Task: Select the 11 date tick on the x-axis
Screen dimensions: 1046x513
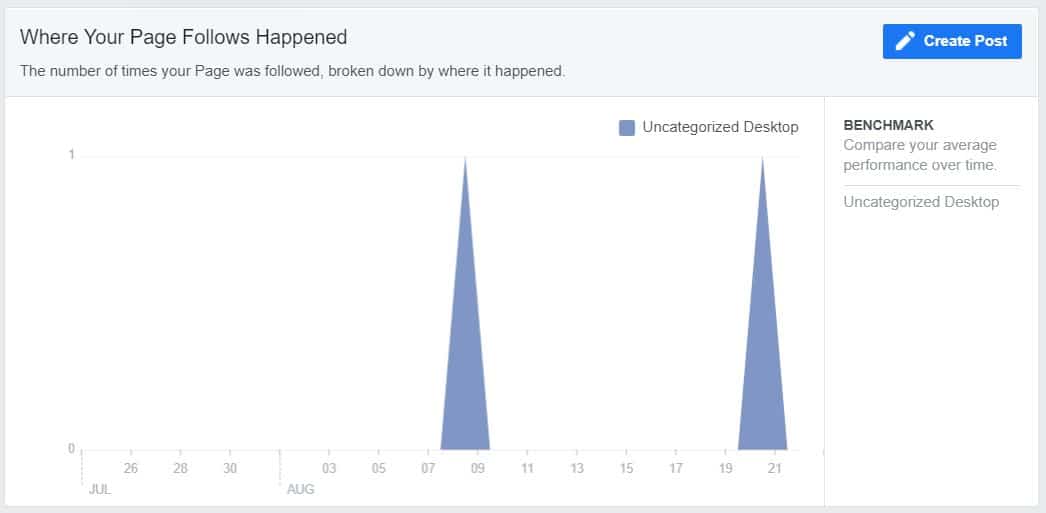Action: click(527, 468)
